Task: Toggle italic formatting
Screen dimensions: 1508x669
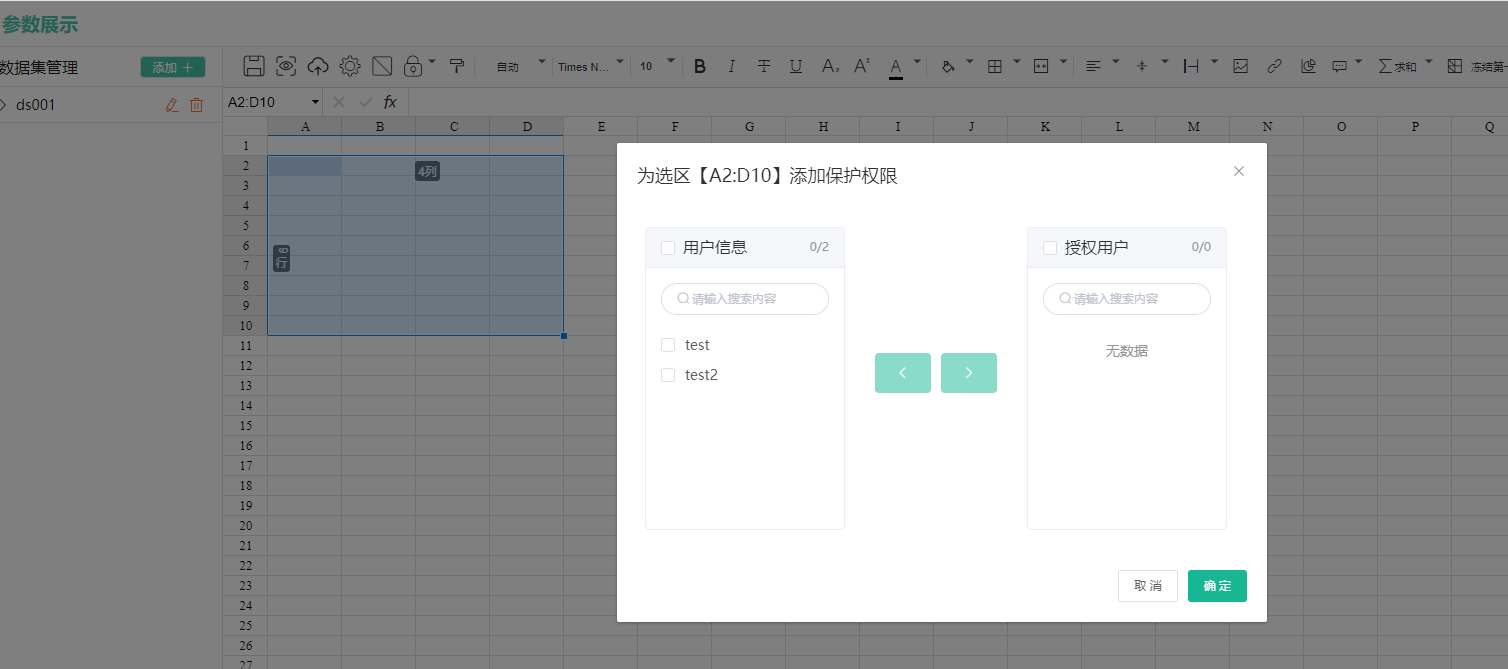Action: [732, 66]
